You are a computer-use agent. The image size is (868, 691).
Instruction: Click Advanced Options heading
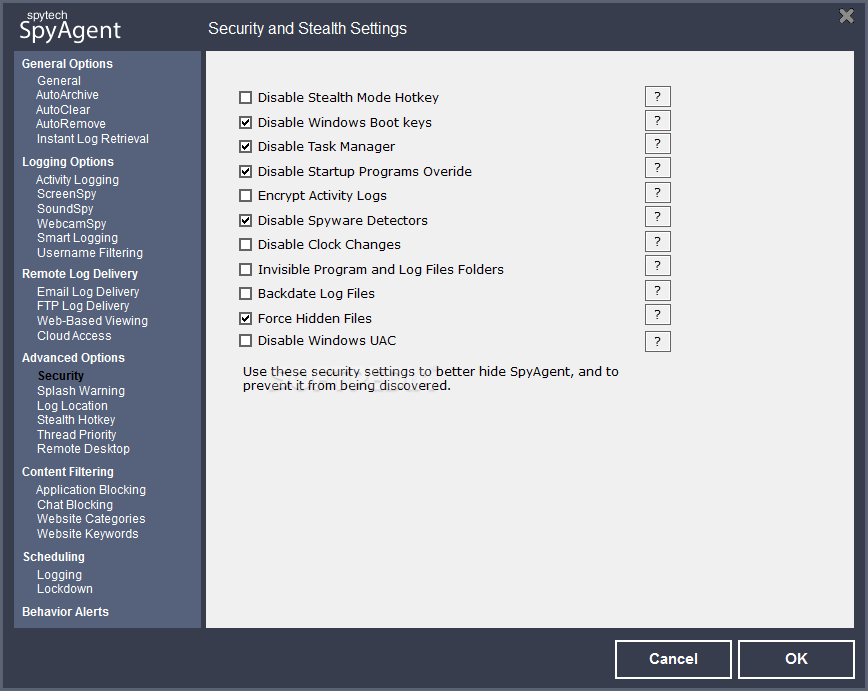click(73, 358)
